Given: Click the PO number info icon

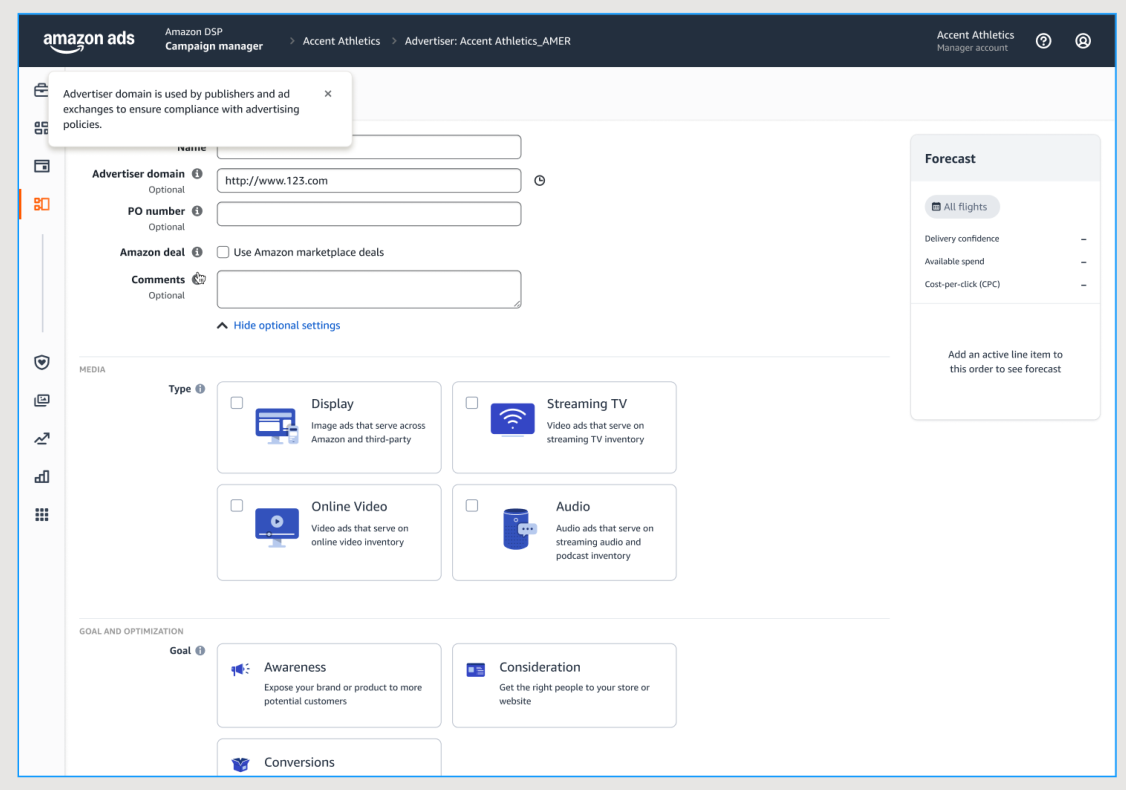Looking at the screenshot, I should pos(197,210).
